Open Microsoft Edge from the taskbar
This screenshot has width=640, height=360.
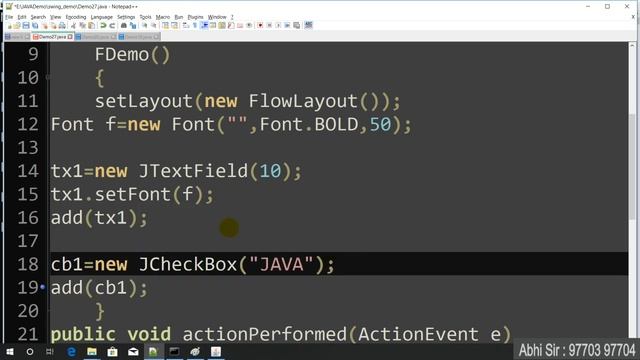tap(71, 351)
